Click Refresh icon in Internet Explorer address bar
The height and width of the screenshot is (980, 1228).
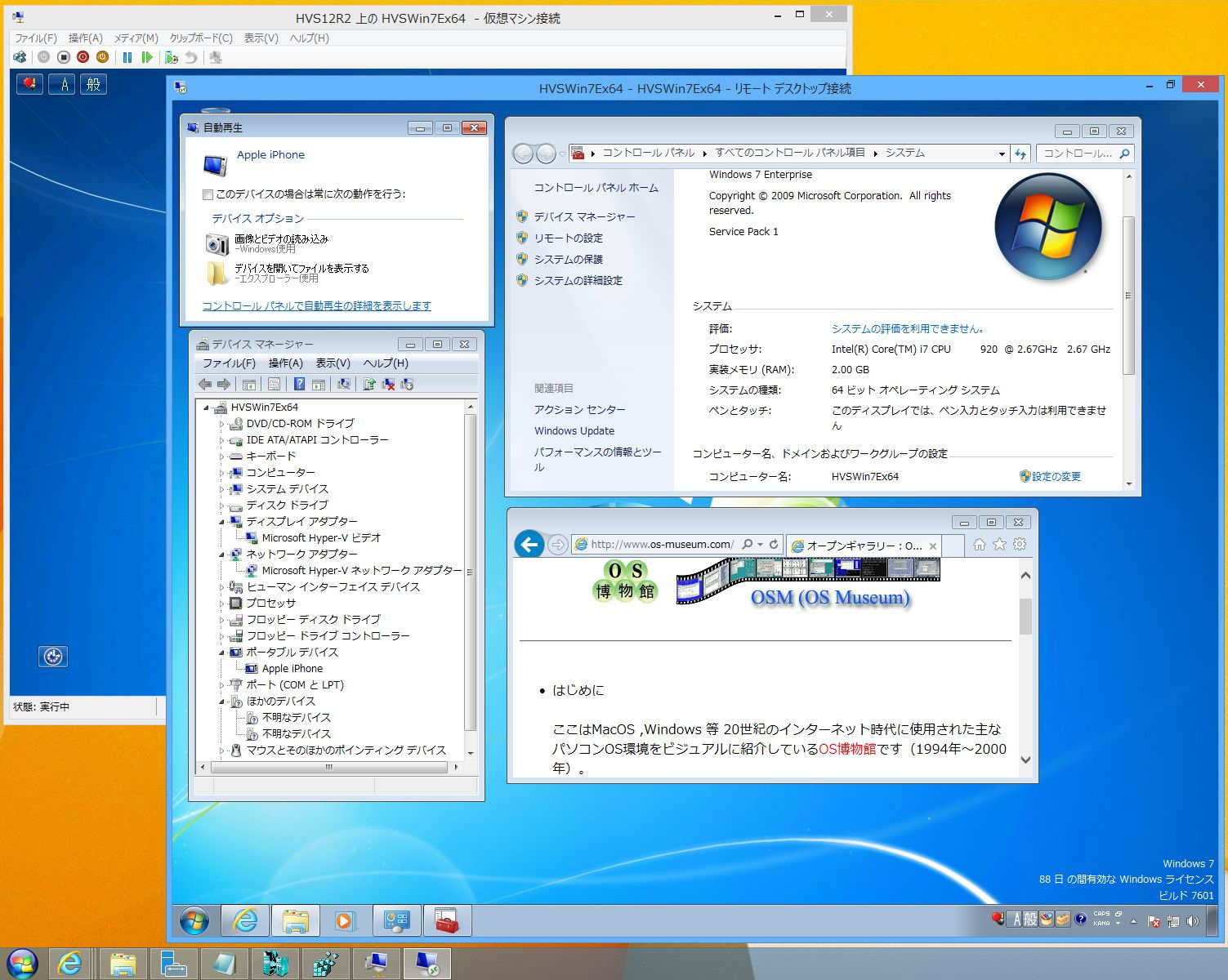773,544
